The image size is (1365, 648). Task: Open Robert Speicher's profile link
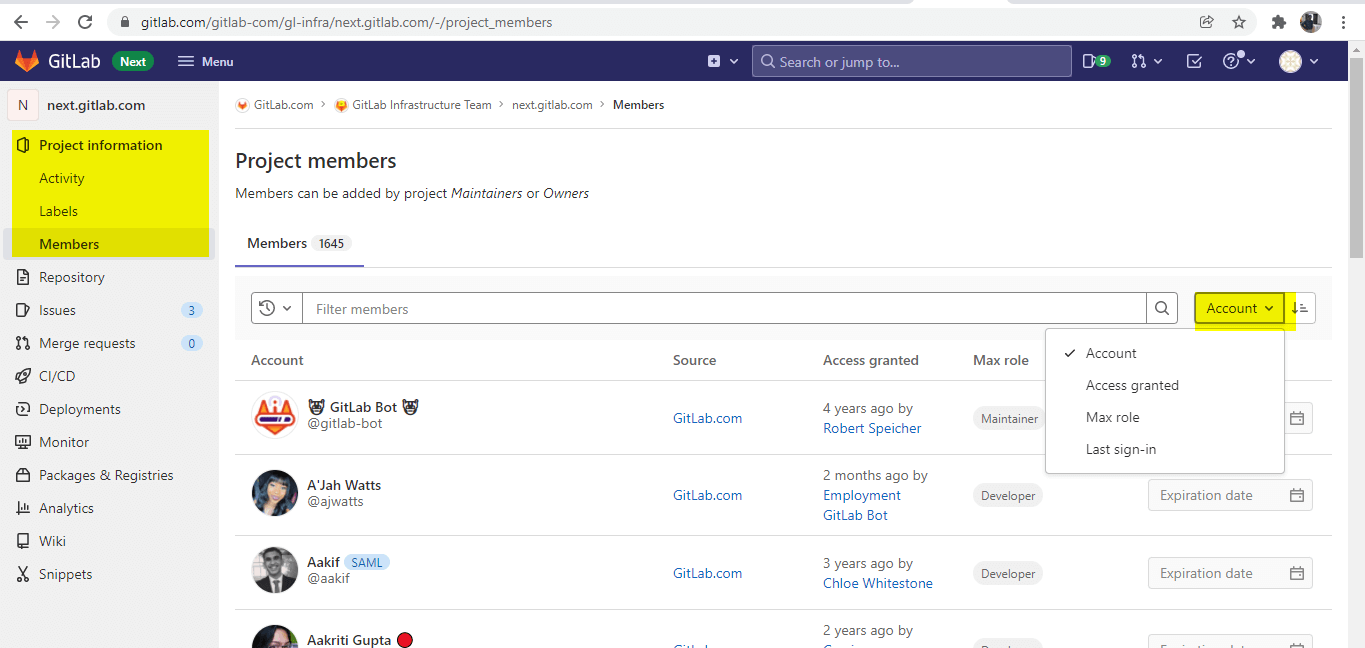[871, 428]
